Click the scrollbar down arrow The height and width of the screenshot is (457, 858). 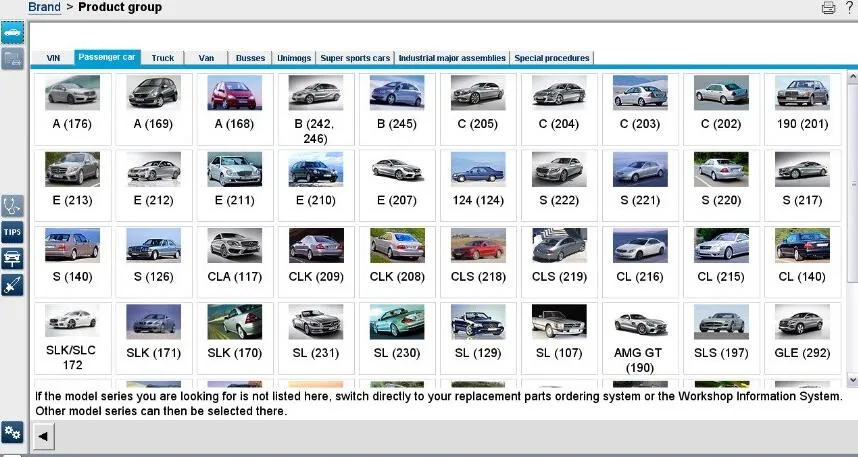(853, 379)
